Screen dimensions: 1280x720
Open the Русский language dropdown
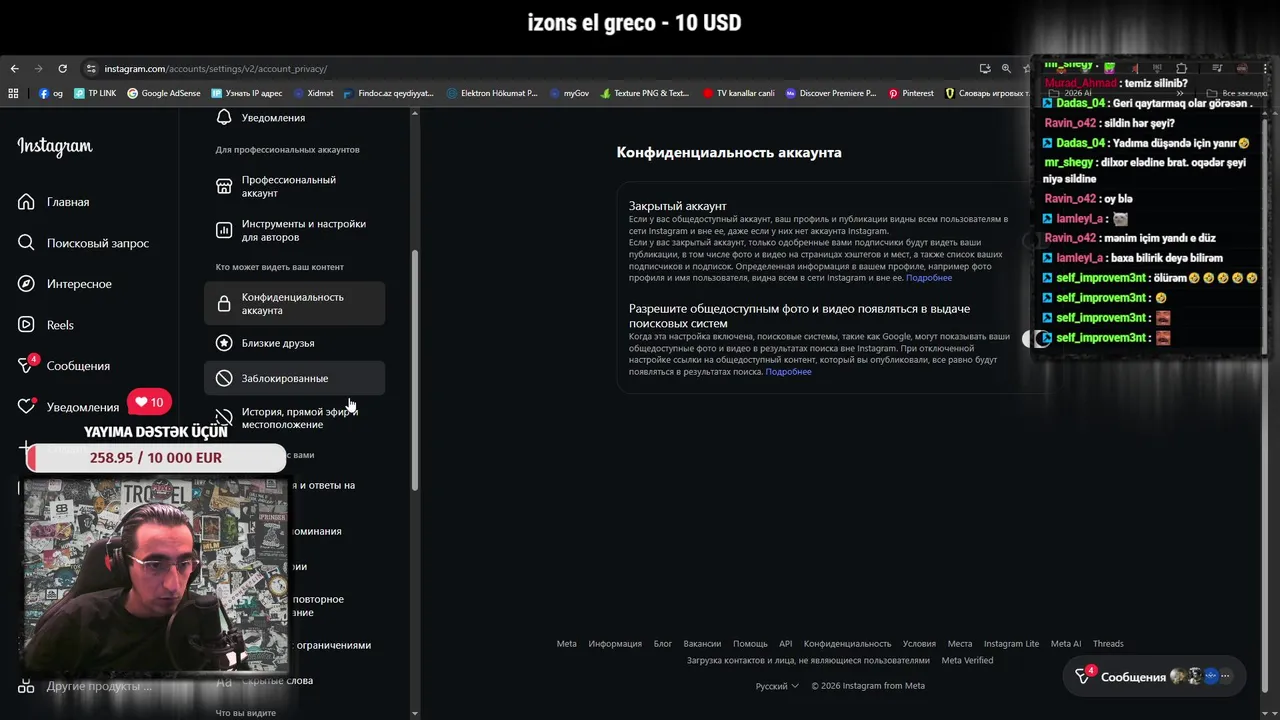[x=777, y=686]
